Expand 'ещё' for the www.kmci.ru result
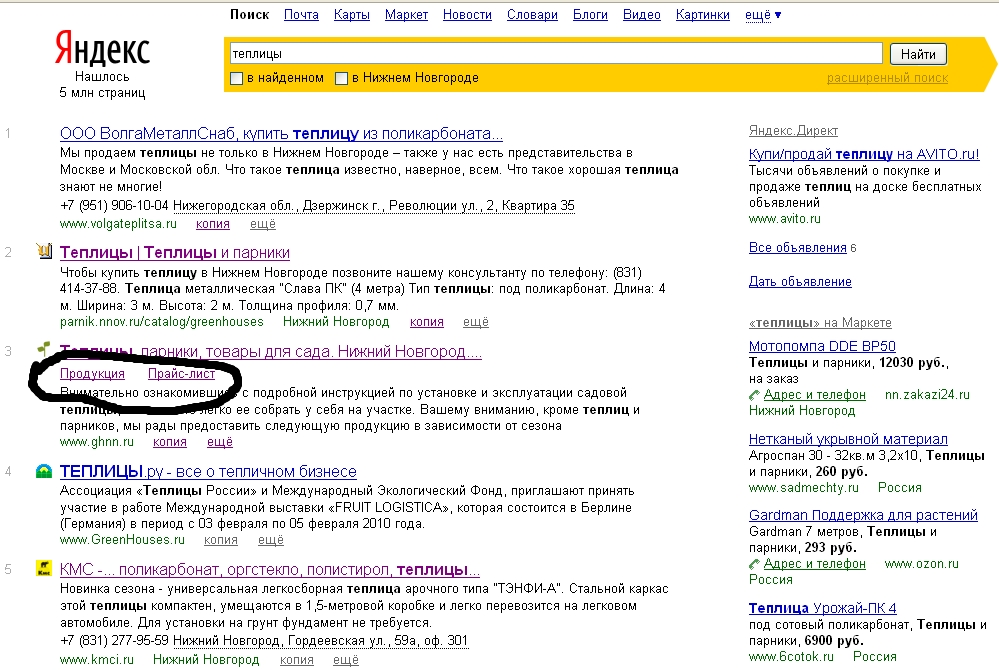Screen dimensions: 999x670 point(346,659)
